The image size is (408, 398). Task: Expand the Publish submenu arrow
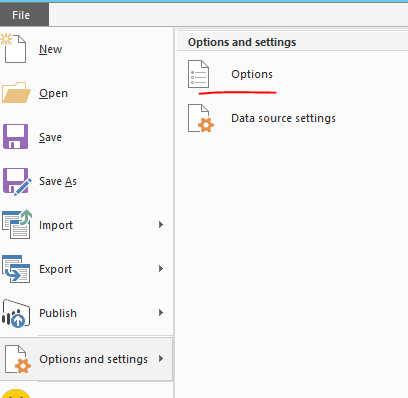[161, 313]
